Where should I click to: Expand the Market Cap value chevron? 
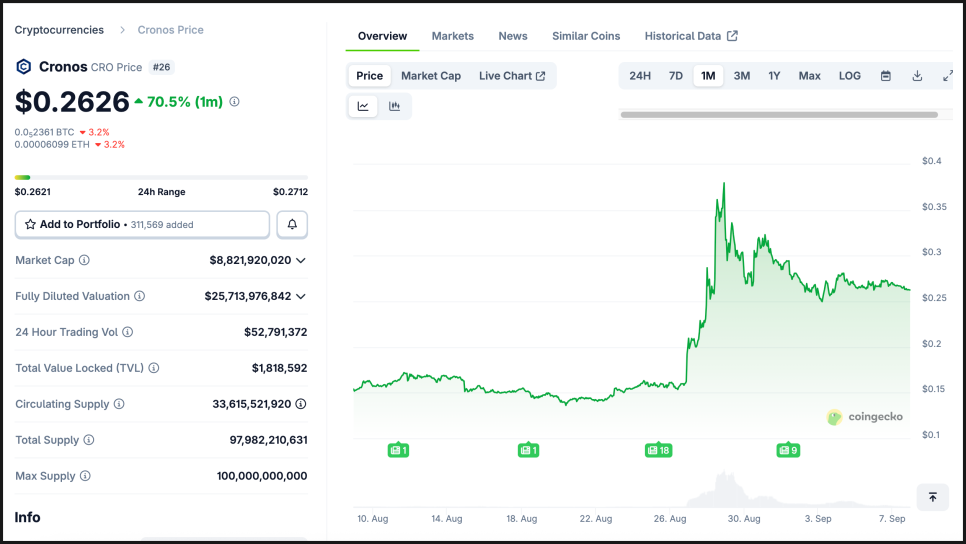[x=301, y=261]
